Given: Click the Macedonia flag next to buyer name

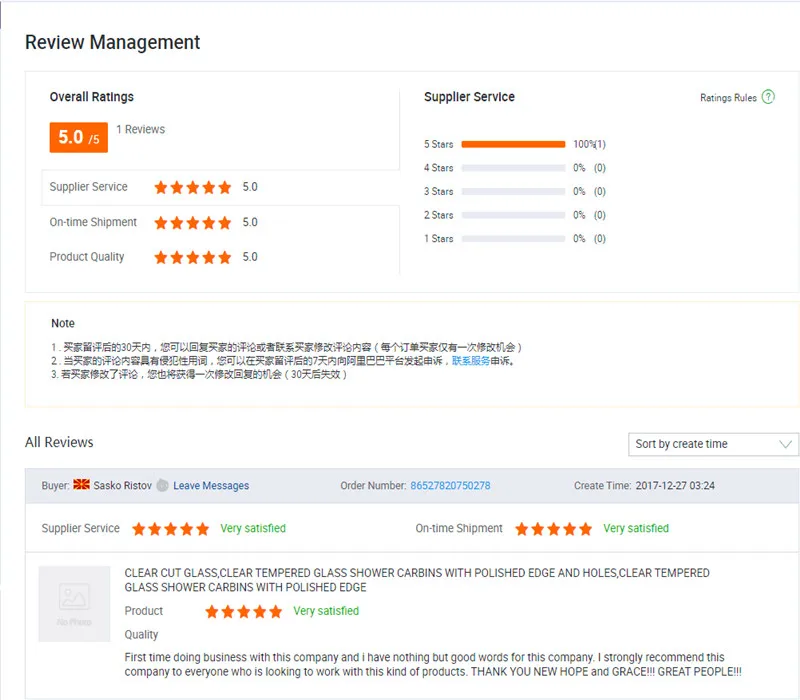Looking at the screenshot, I should [x=81, y=484].
